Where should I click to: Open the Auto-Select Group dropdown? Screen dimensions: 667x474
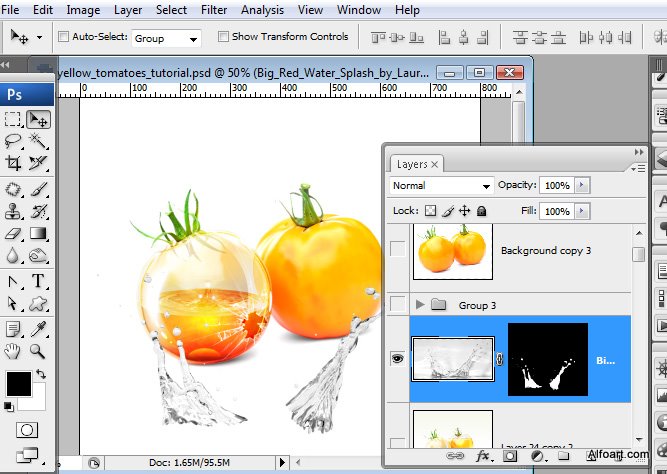tap(166, 38)
